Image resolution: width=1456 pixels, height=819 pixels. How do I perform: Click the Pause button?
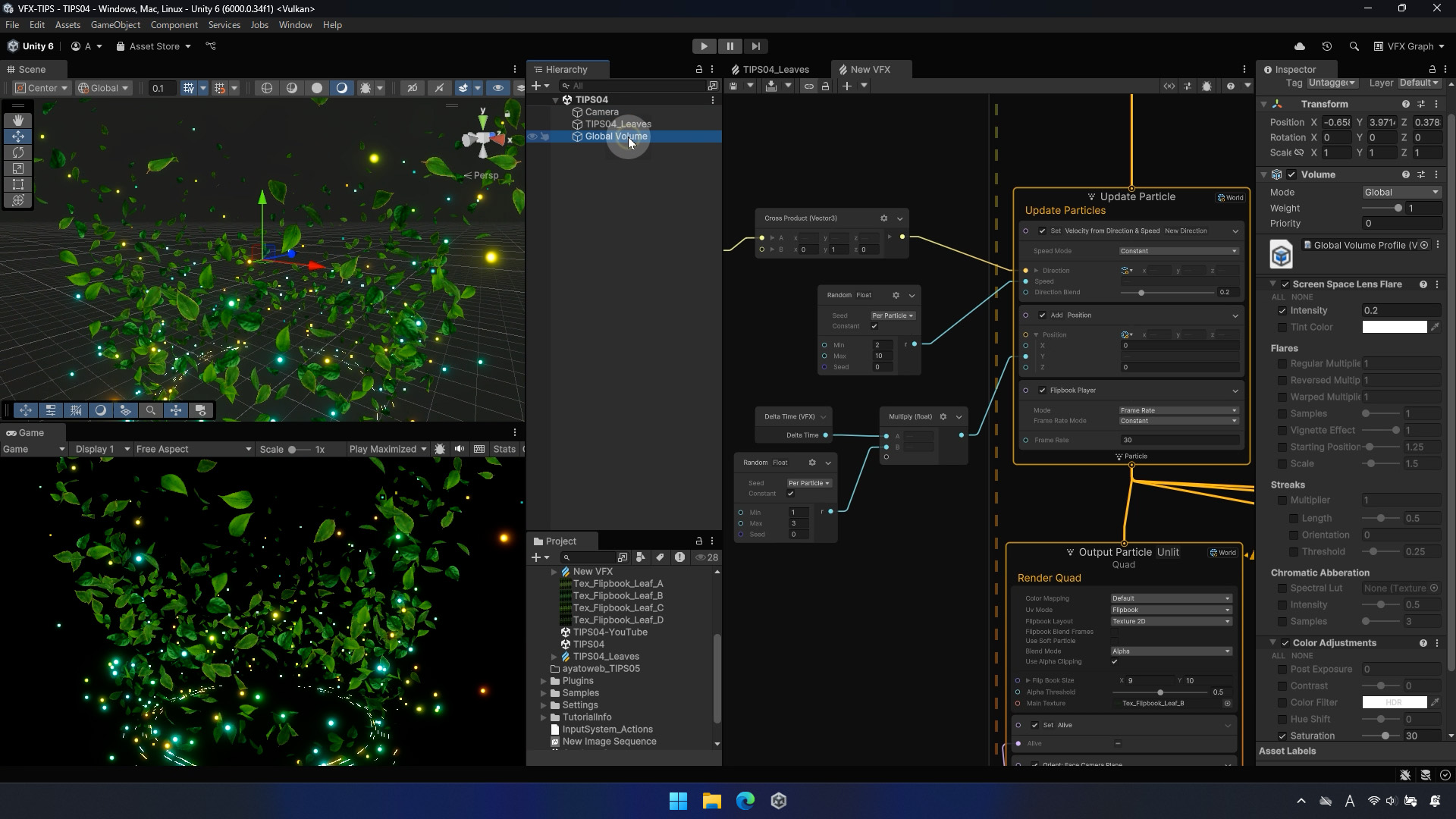tap(730, 46)
